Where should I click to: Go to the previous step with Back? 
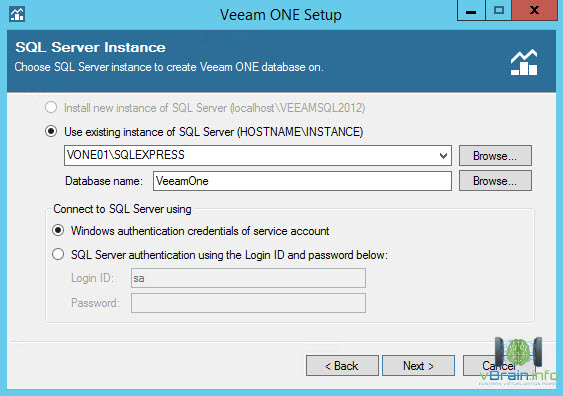(342, 365)
